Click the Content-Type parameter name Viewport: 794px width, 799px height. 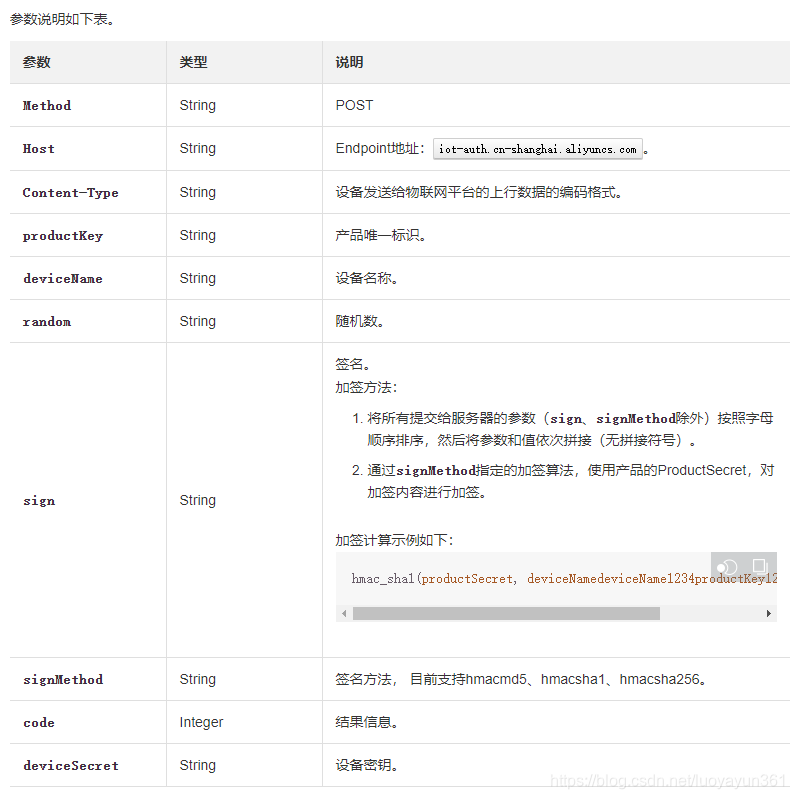(70, 193)
